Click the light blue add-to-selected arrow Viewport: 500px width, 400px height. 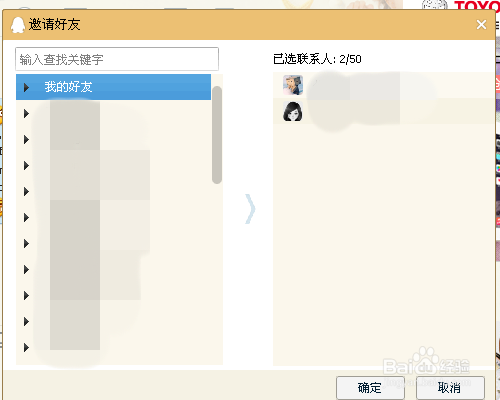tap(250, 209)
